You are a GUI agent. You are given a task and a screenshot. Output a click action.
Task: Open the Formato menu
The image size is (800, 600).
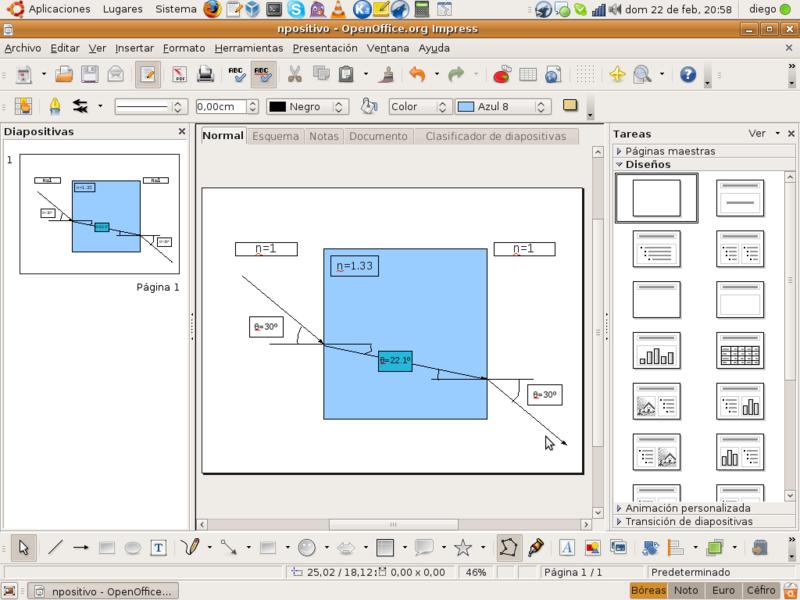click(184, 48)
